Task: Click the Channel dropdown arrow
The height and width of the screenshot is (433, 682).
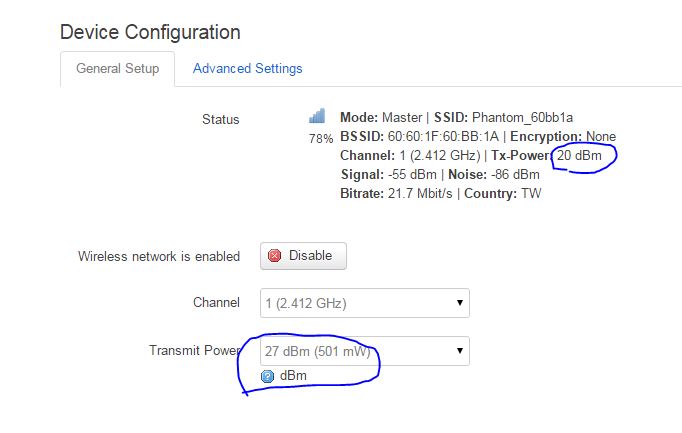Action: pos(459,303)
